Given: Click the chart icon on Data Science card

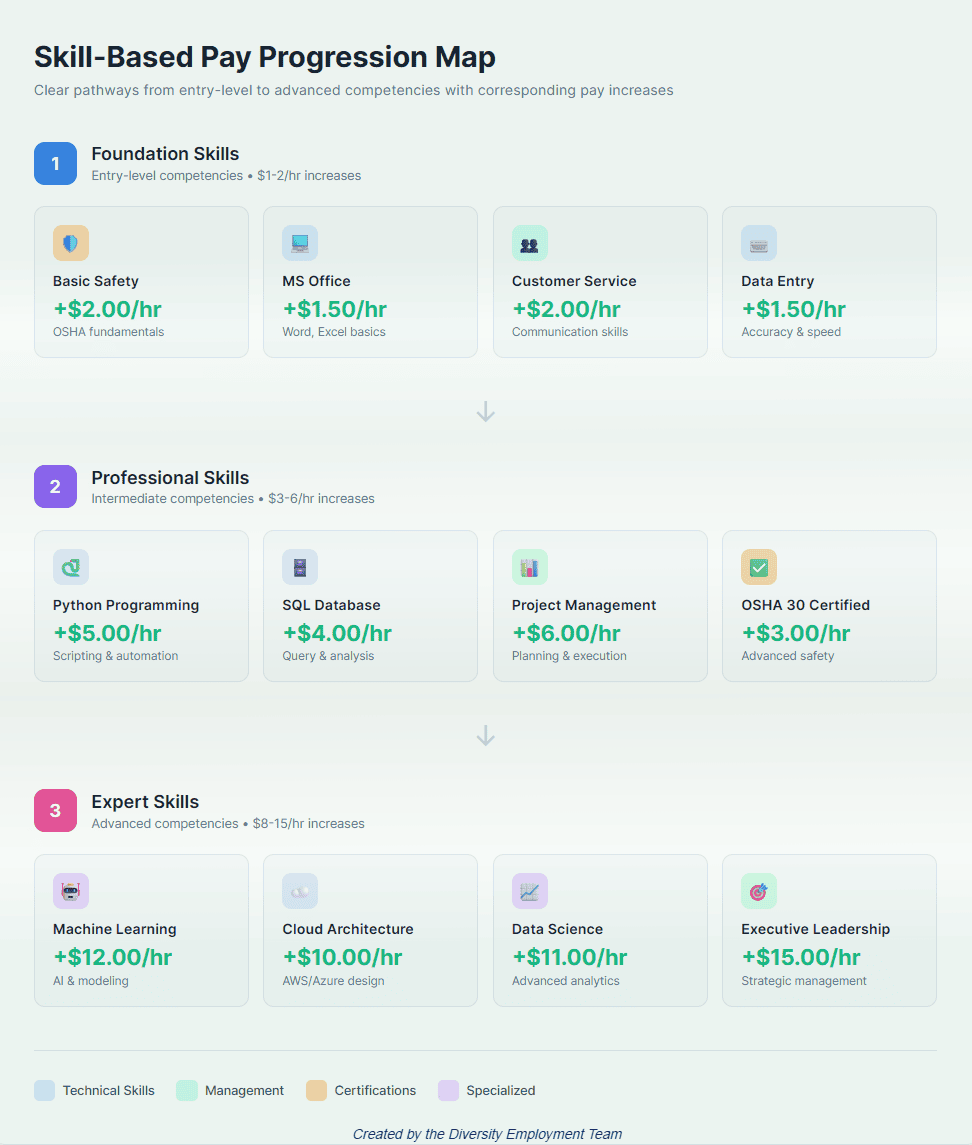Looking at the screenshot, I should tap(528, 890).
